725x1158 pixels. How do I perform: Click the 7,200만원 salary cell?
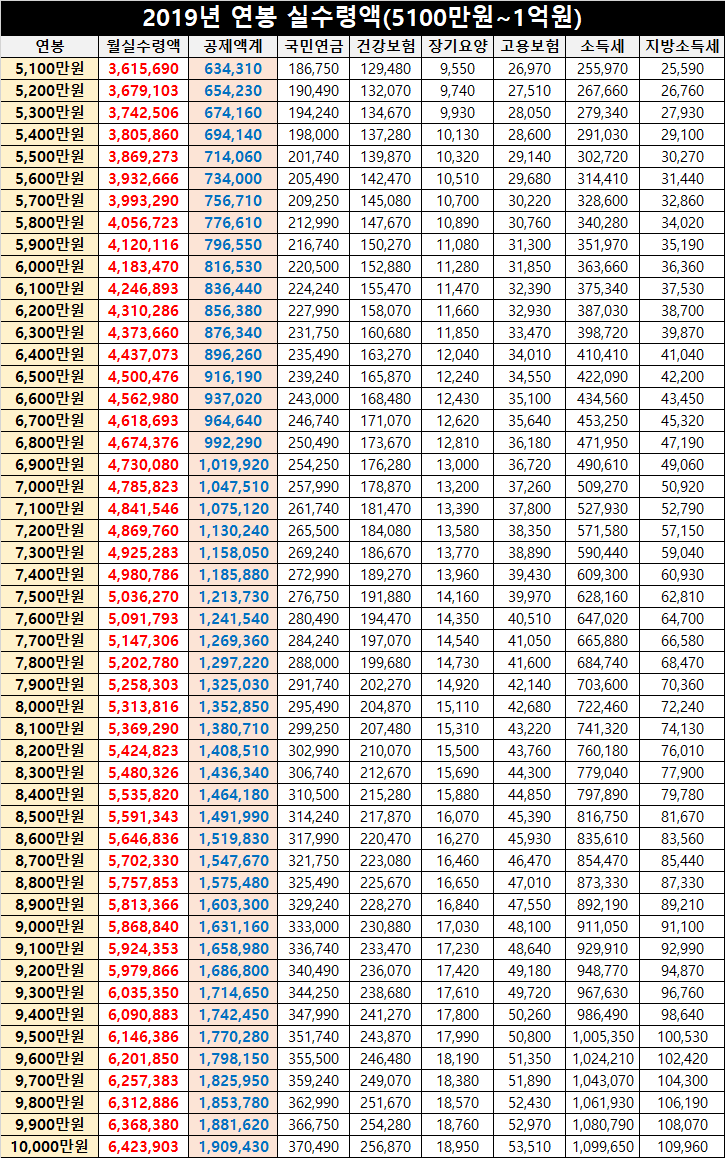click(x=49, y=530)
